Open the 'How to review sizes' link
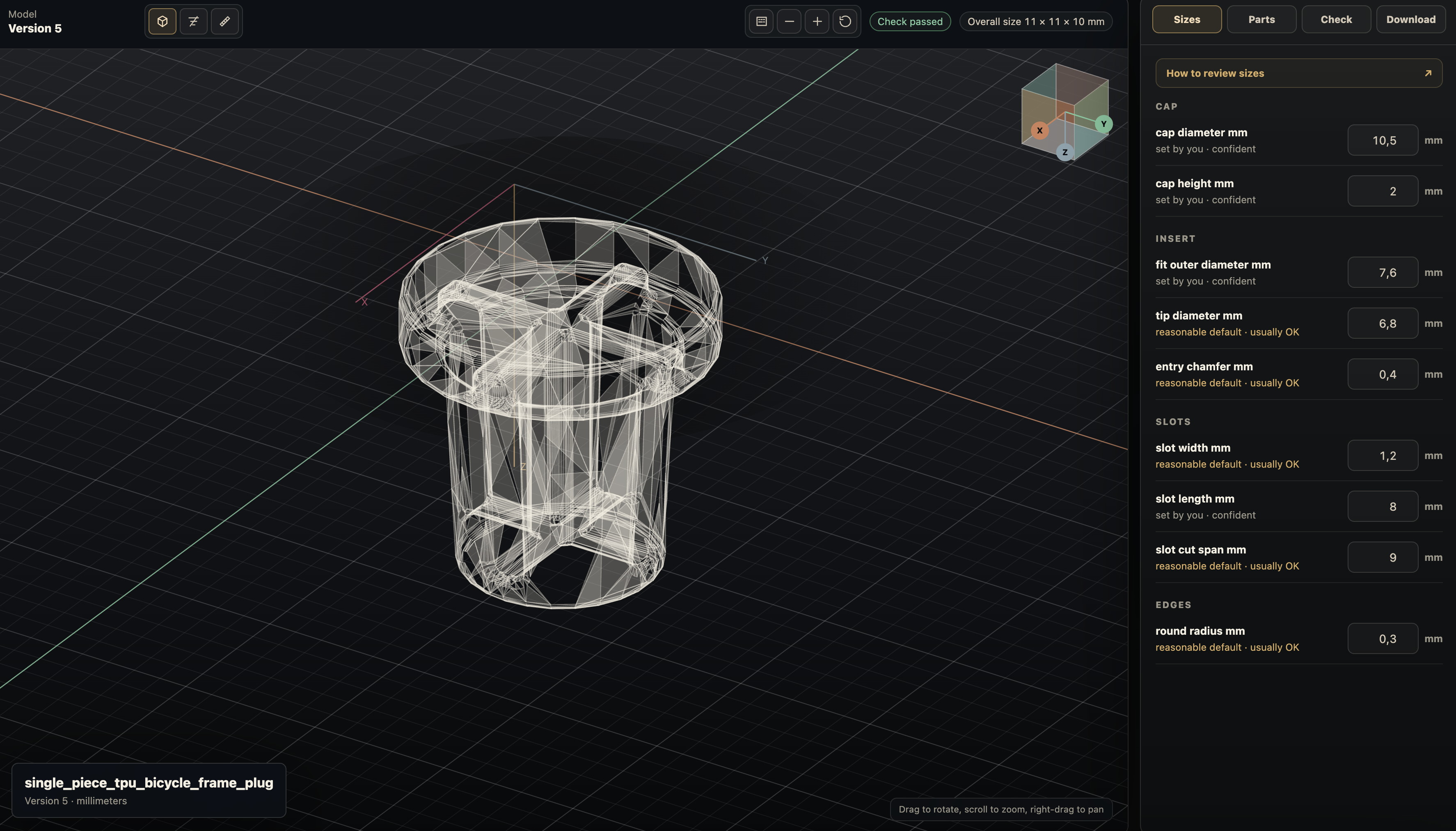1456x831 pixels. point(1298,73)
